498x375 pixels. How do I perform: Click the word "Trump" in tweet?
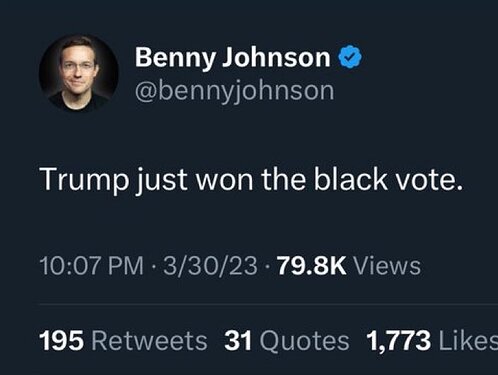[84, 180]
